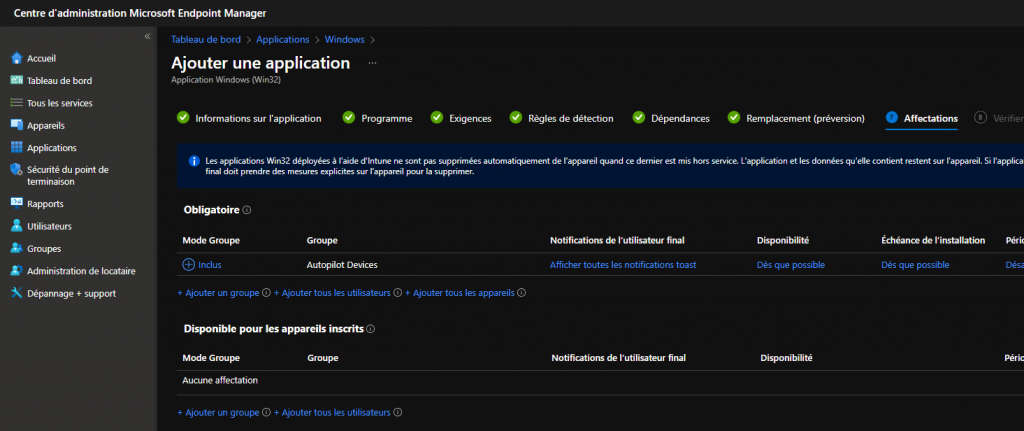The width and height of the screenshot is (1024, 431).
Task: Click the Tous les services list icon
Action: click(17, 103)
